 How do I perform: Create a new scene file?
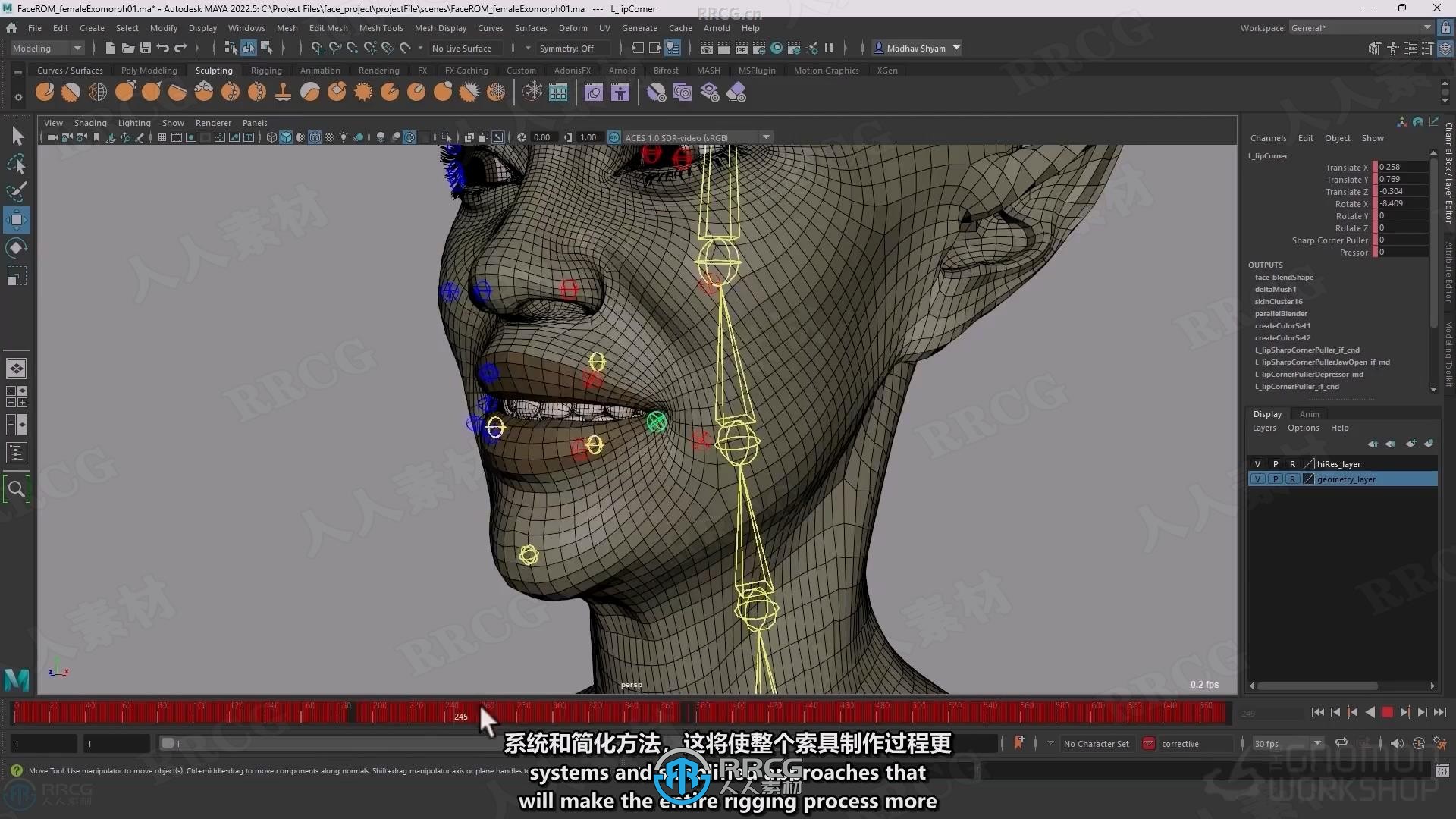111,49
